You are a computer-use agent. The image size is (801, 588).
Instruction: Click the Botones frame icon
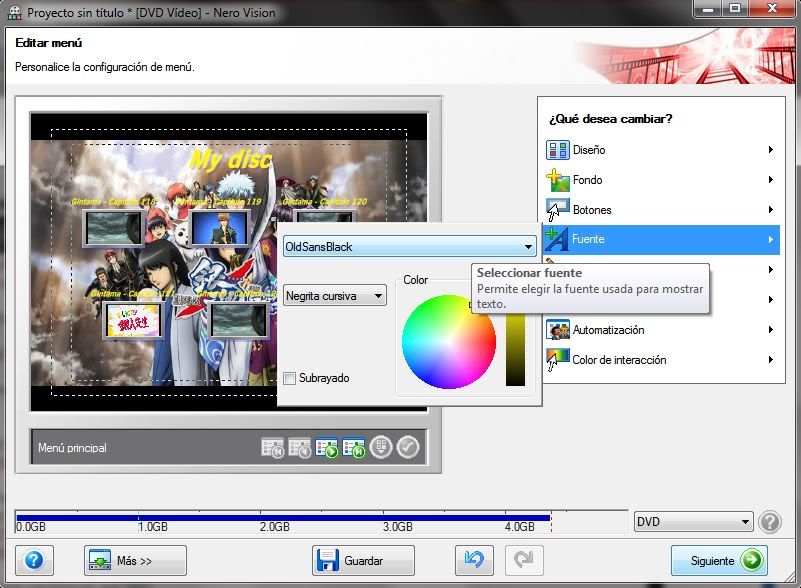point(557,209)
